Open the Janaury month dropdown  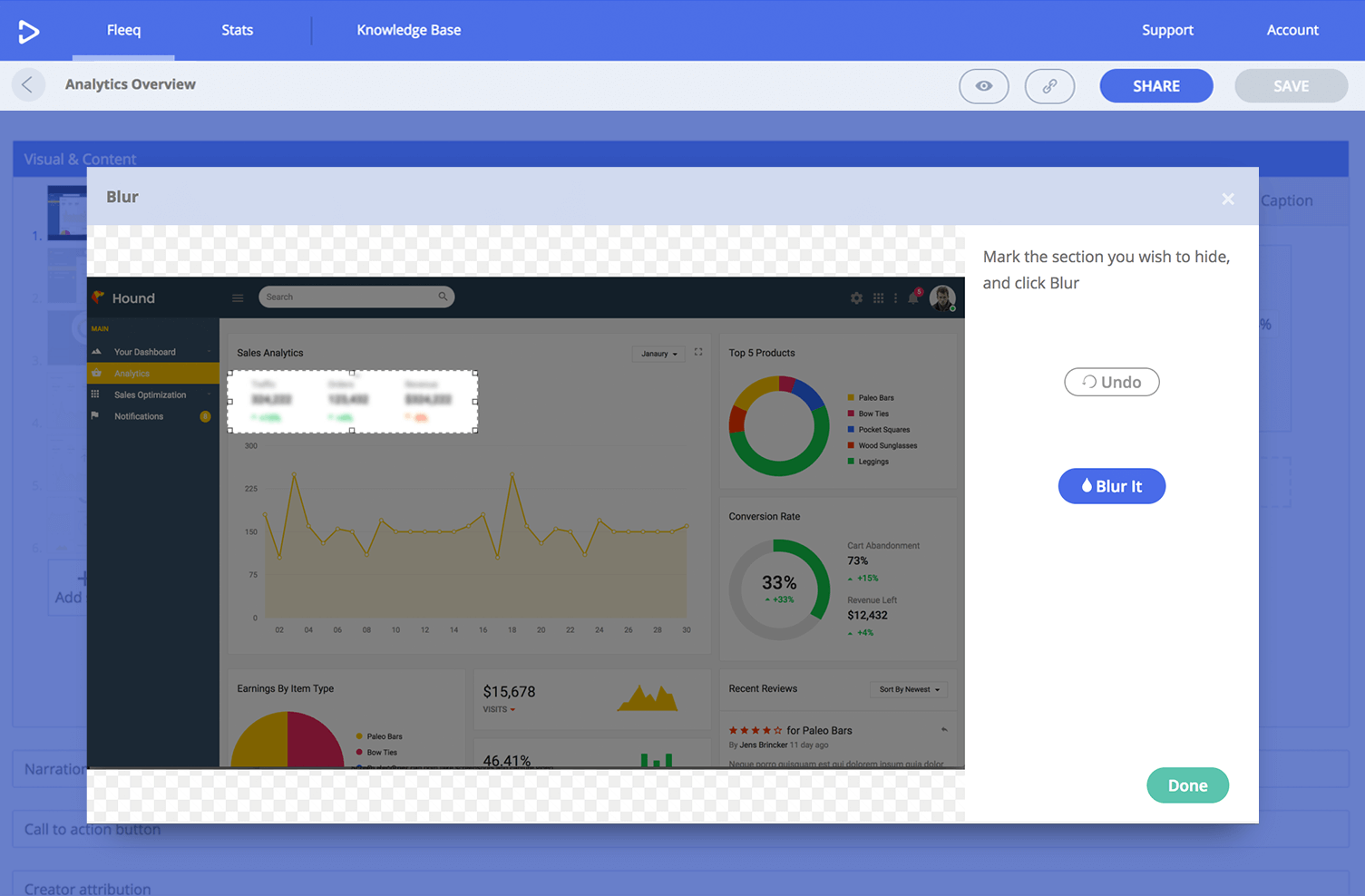pyautogui.click(x=659, y=354)
